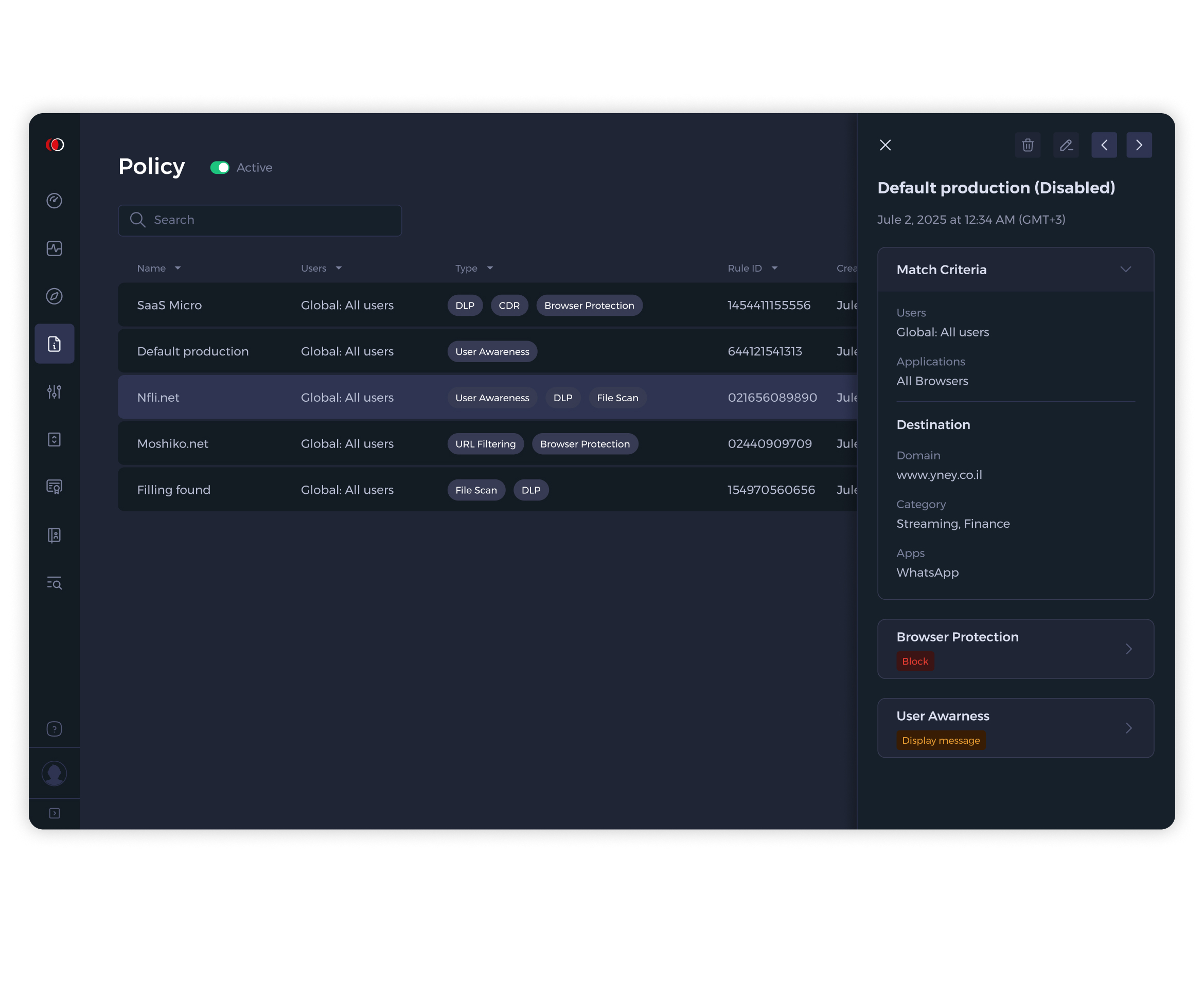
Task: Click the All Browsers applications value
Action: pos(932,381)
